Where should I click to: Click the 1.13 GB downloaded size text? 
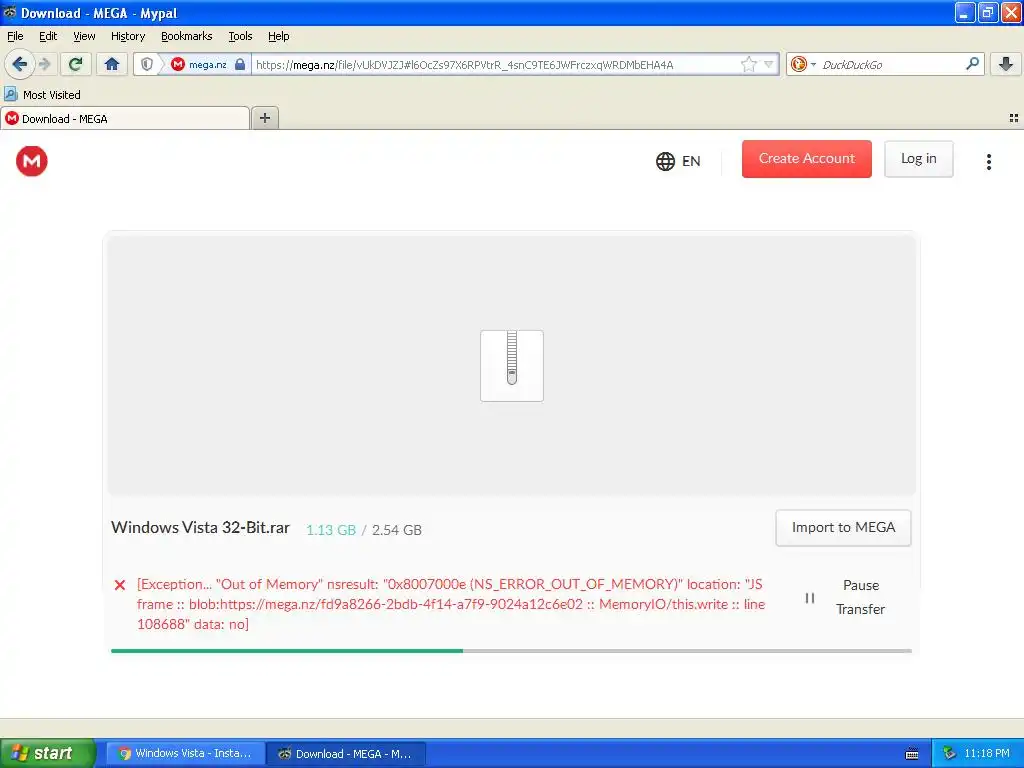pos(330,530)
